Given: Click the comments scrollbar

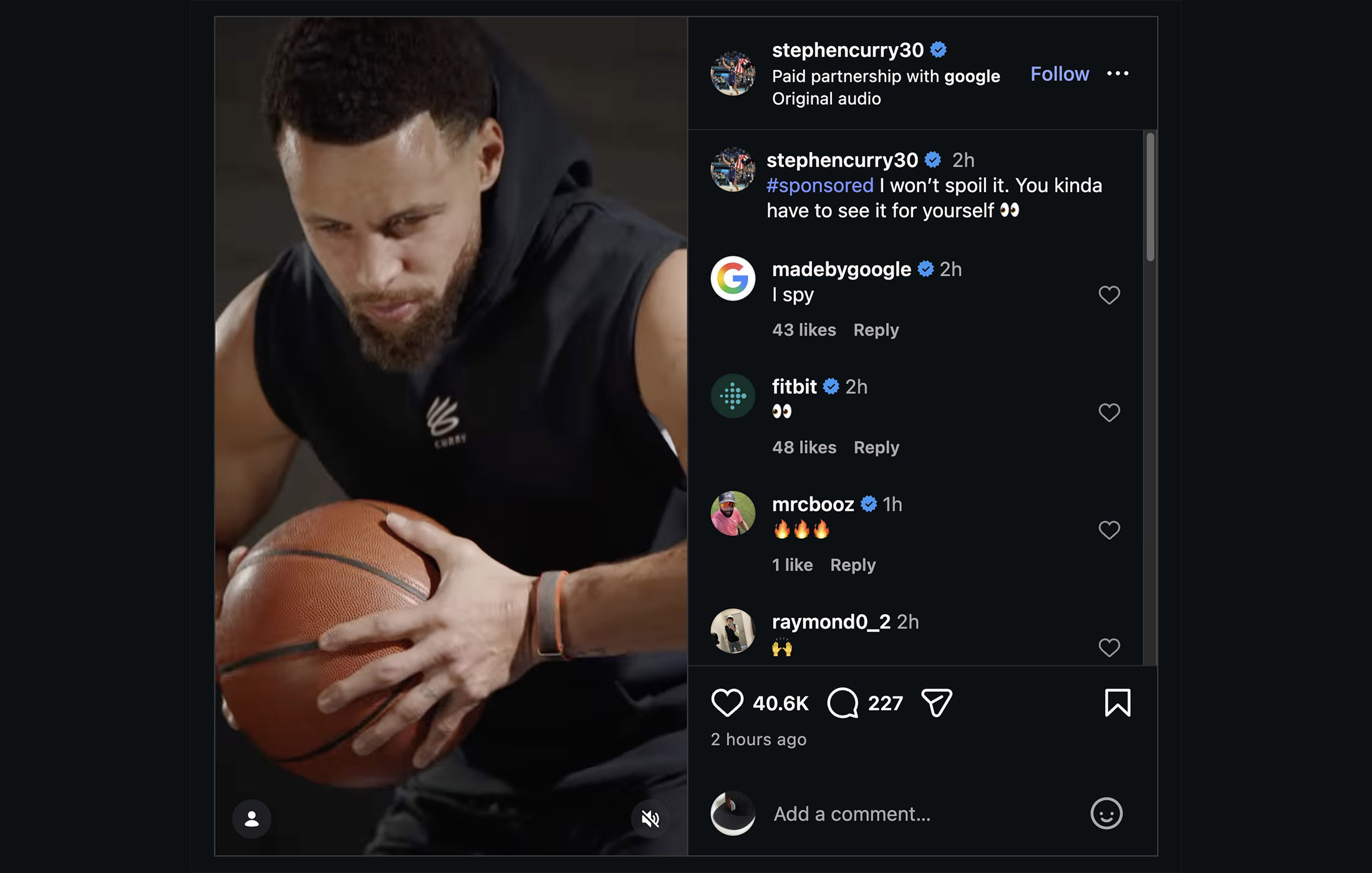Looking at the screenshot, I should click(1150, 196).
